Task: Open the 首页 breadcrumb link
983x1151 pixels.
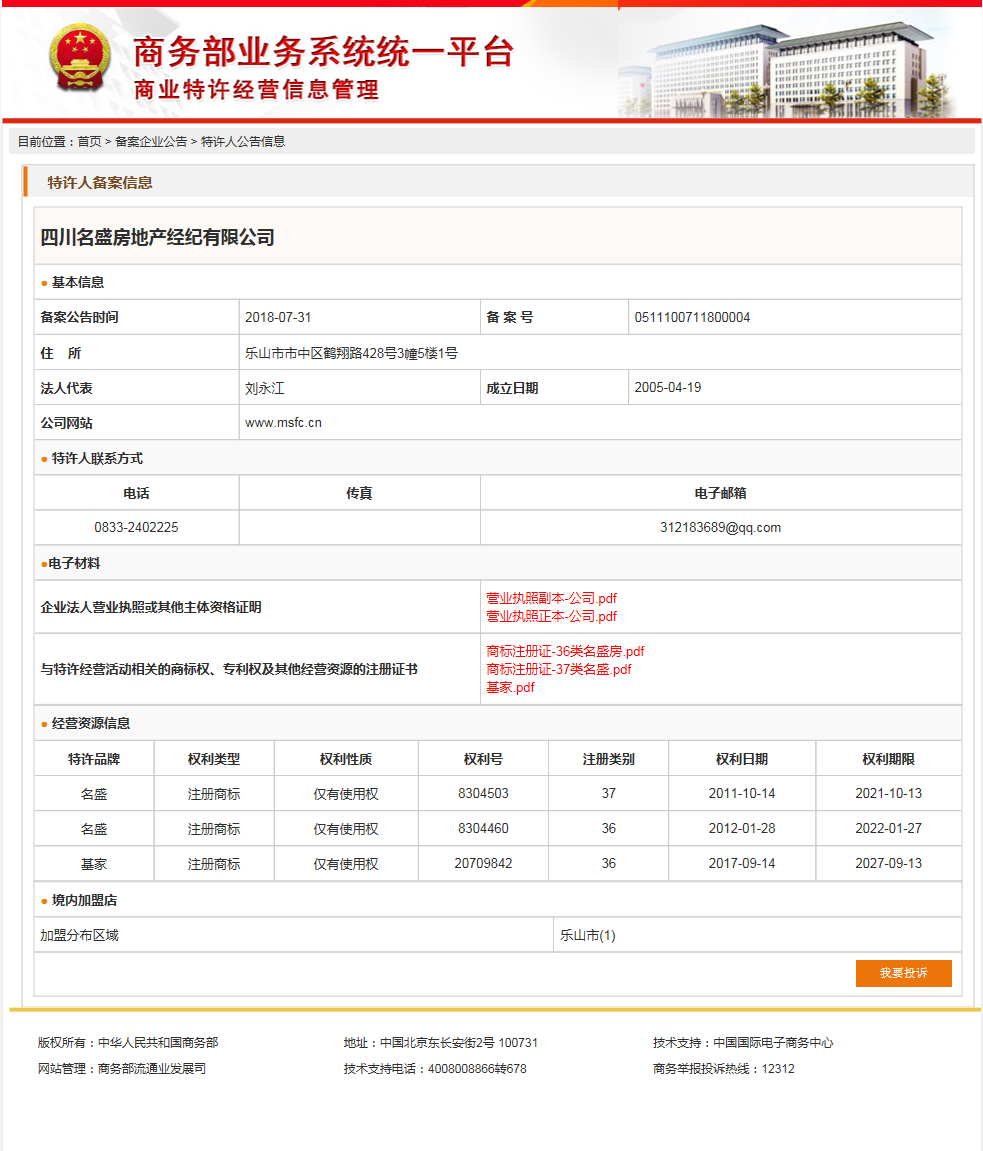Action: (90, 142)
